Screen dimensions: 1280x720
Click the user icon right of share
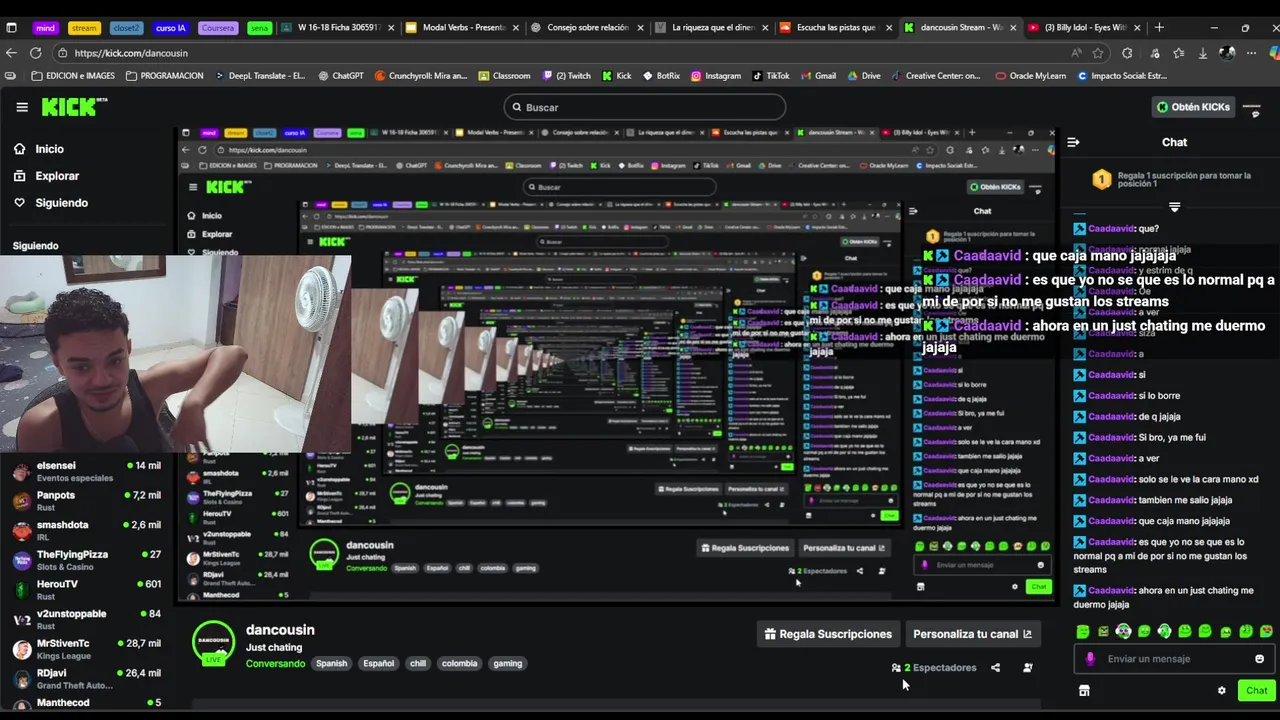pyautogui.click(x=1027, y=668)
